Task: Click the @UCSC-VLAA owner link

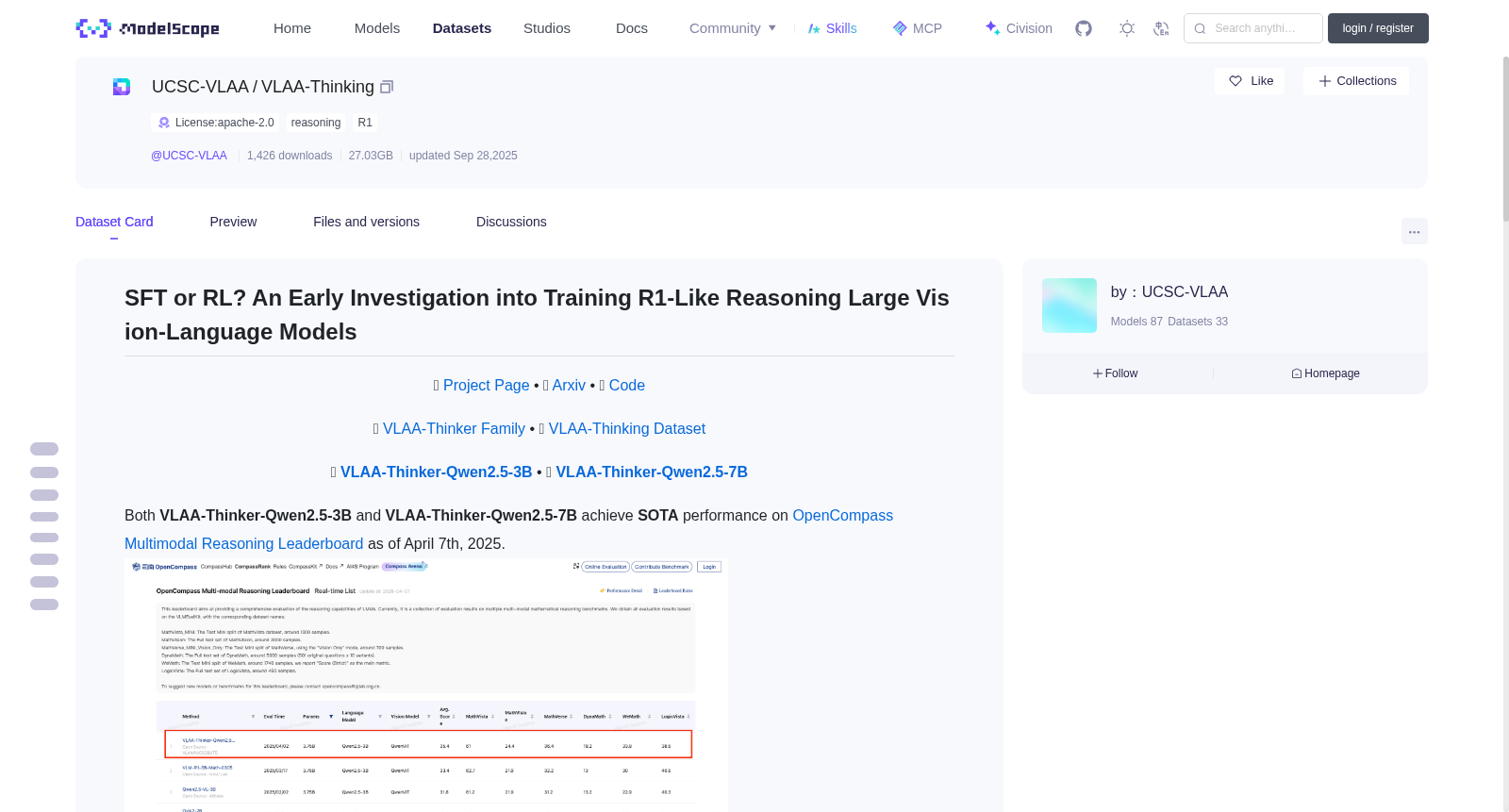Action: tap(189, 156)
